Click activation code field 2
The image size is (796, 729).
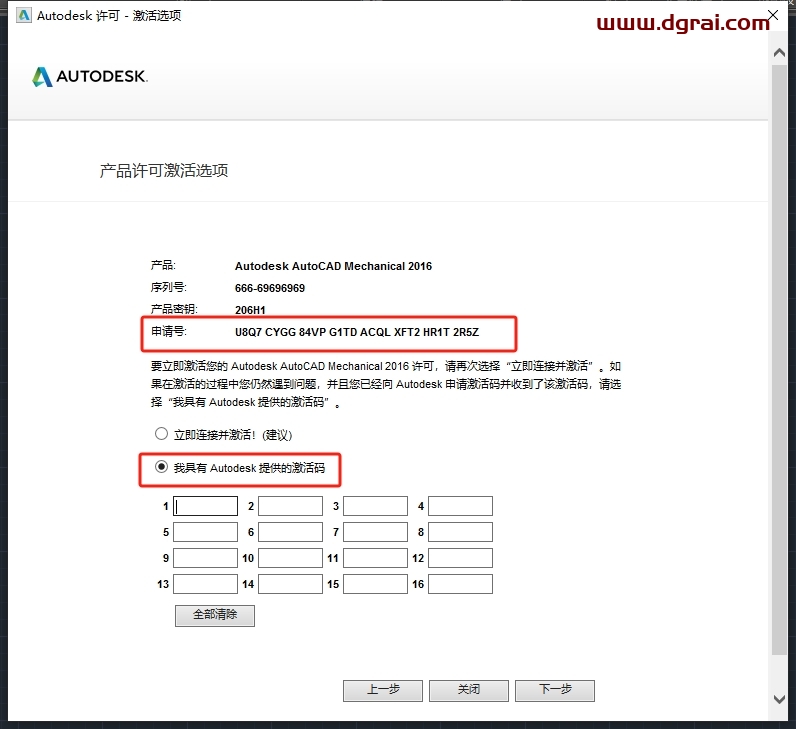tap(290, 506)
